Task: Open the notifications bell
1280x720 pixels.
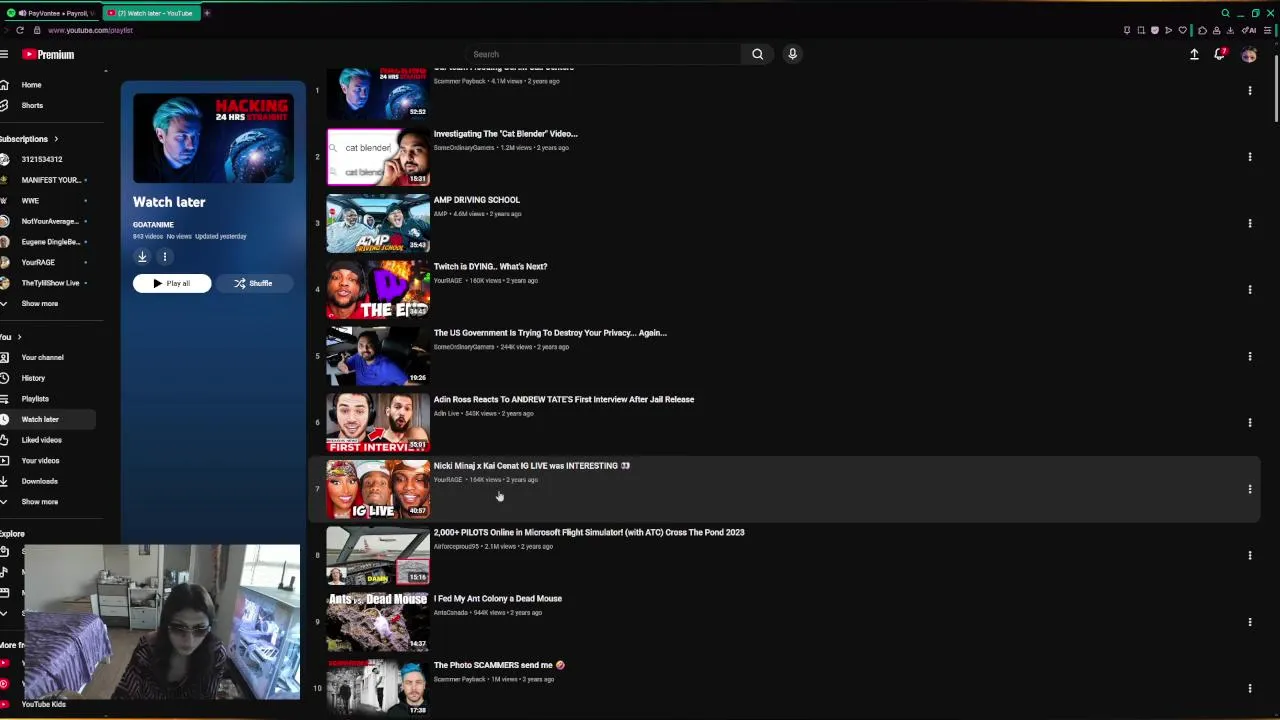Action: click(x=1220, y=54)
